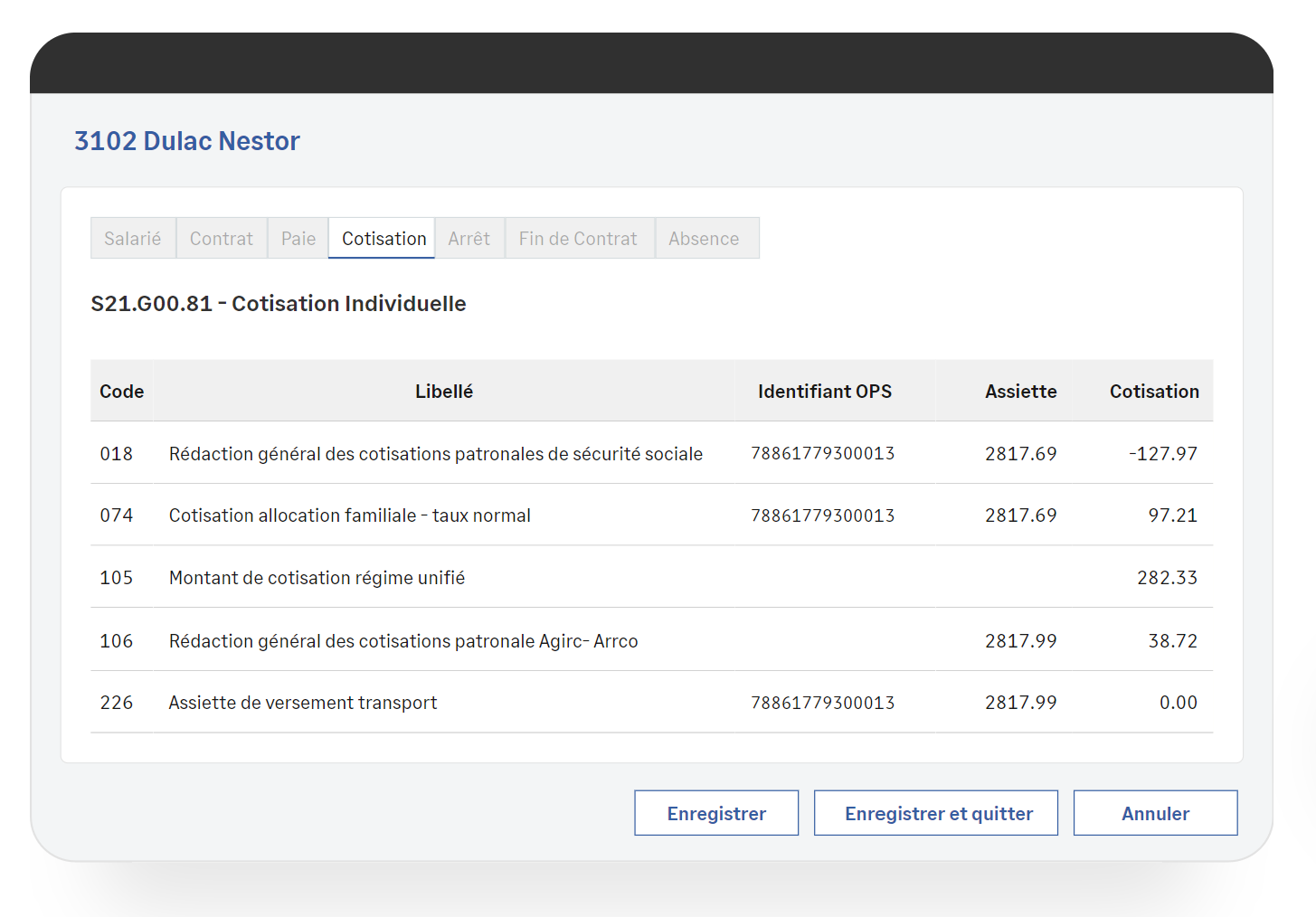
Task: Click 'Montant de cotisation régime unifié'
Action: (x=317, y=578)
